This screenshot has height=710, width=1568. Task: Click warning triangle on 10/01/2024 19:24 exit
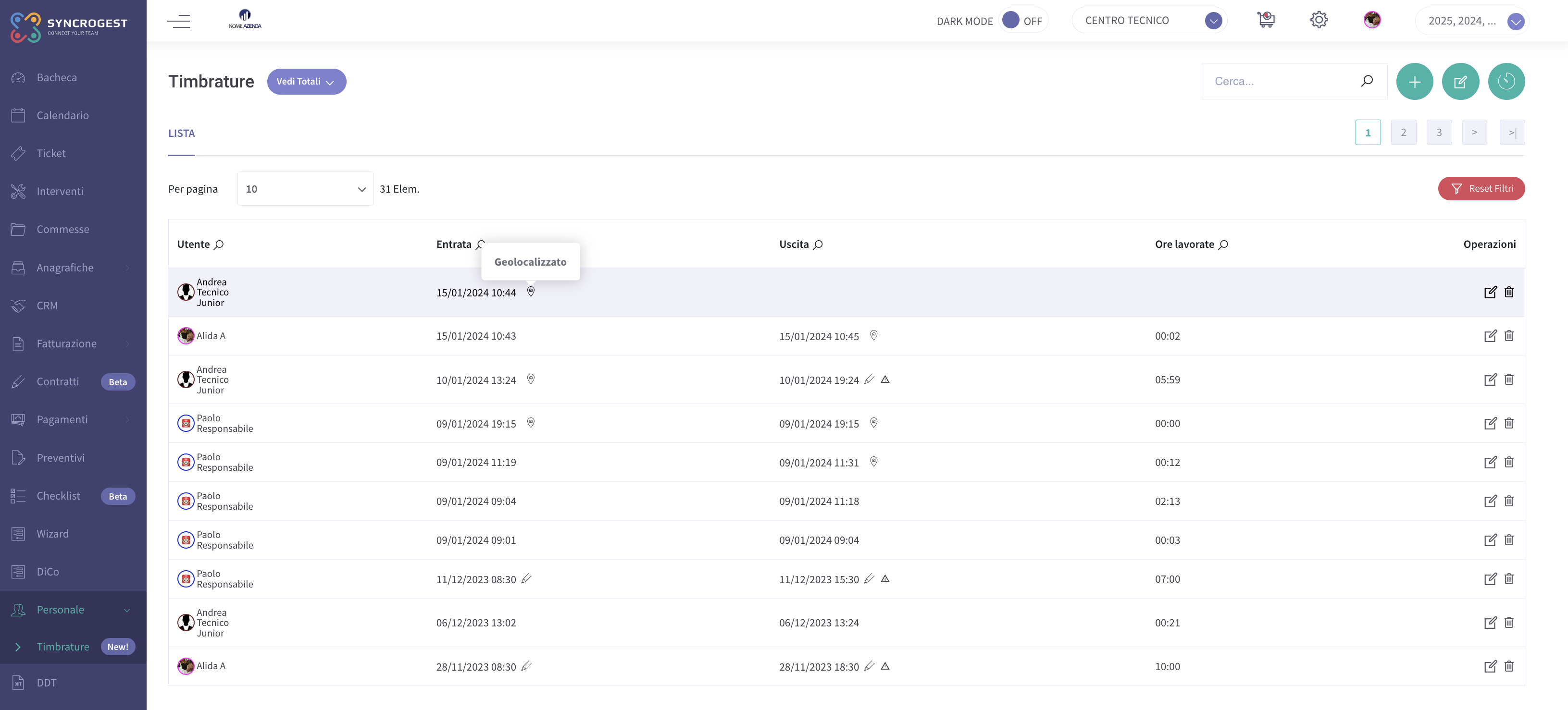pos(885,379)
